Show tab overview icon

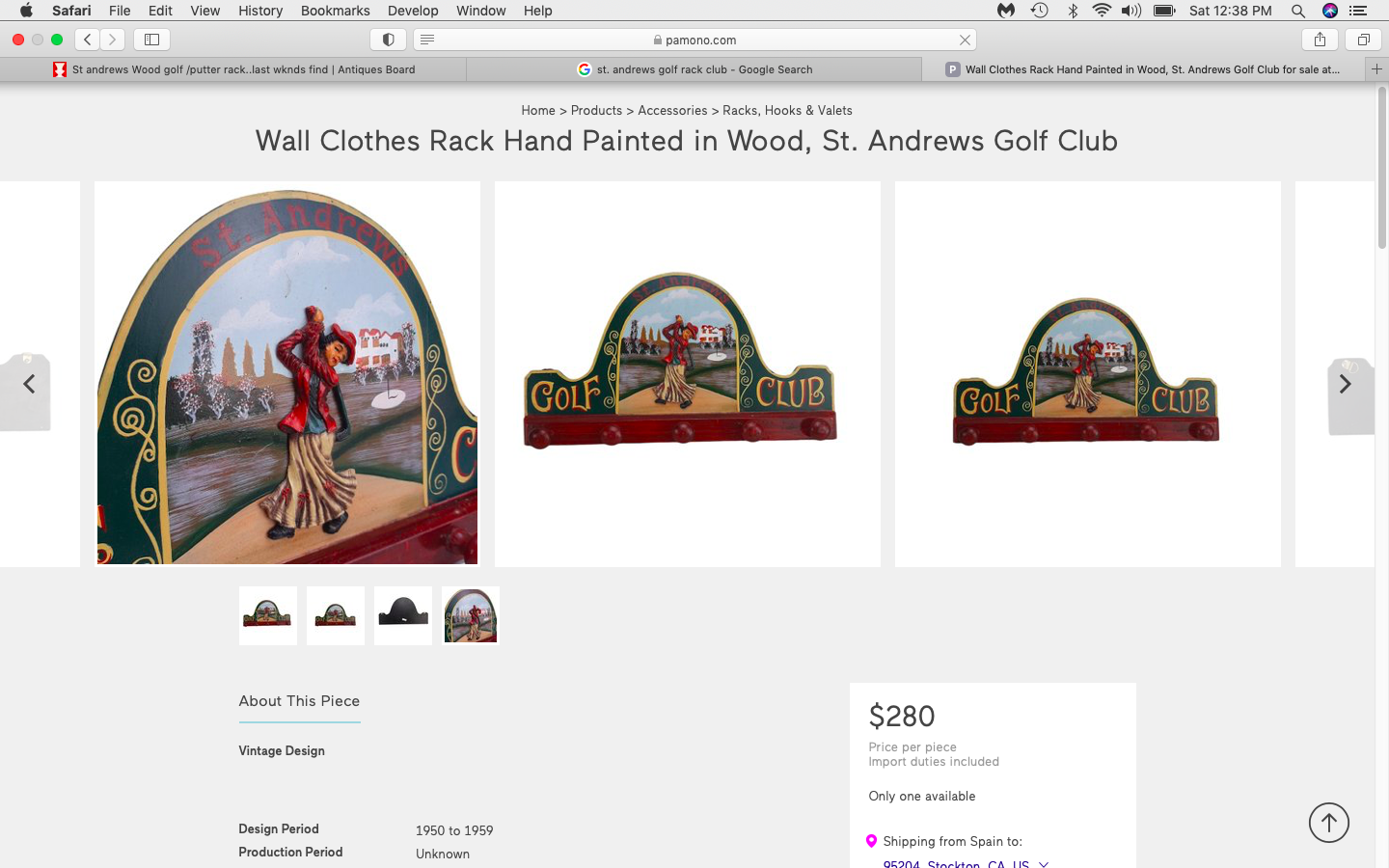coord(1364,40)
